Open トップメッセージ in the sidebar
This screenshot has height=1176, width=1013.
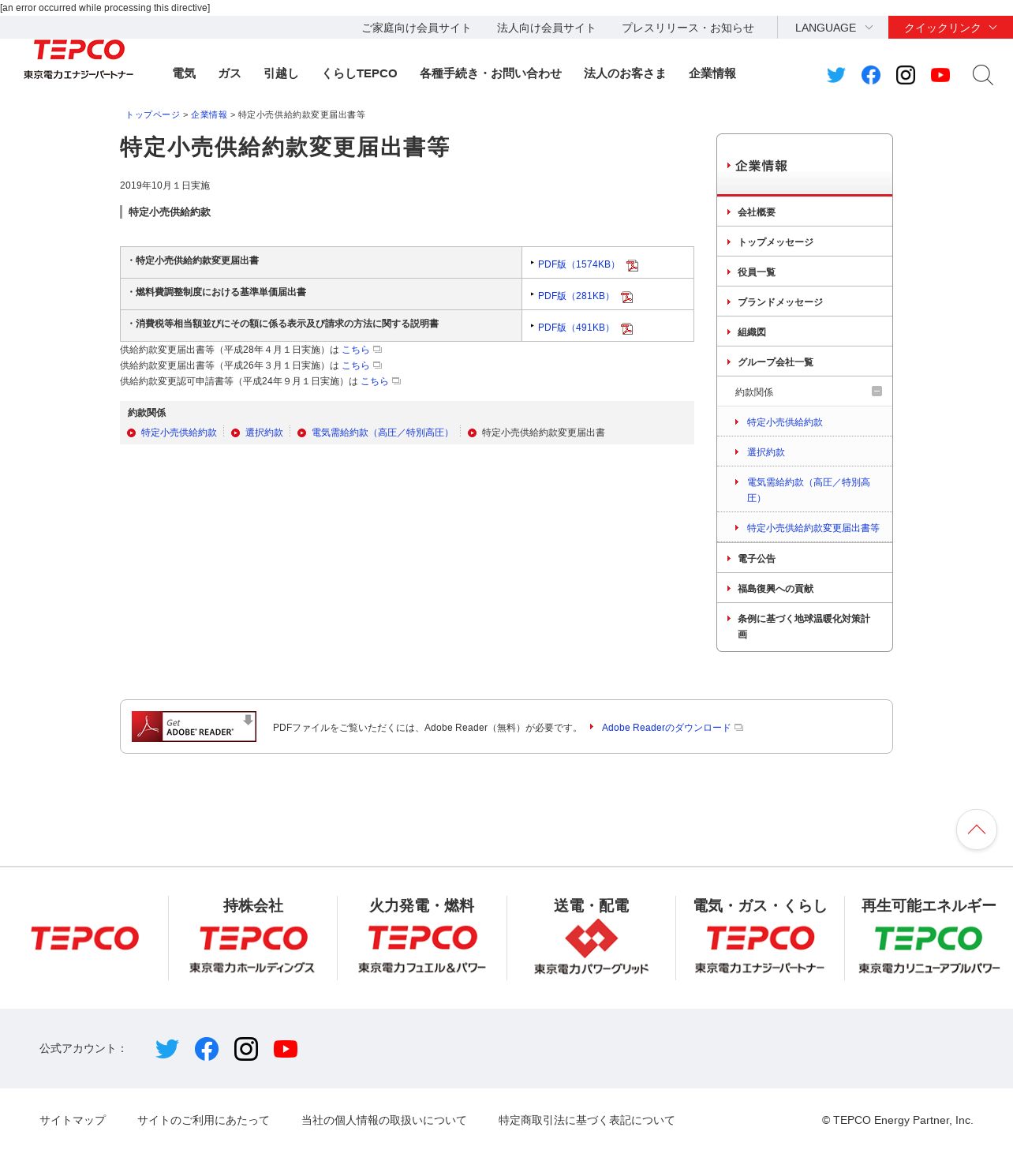[x=805, y=242]
